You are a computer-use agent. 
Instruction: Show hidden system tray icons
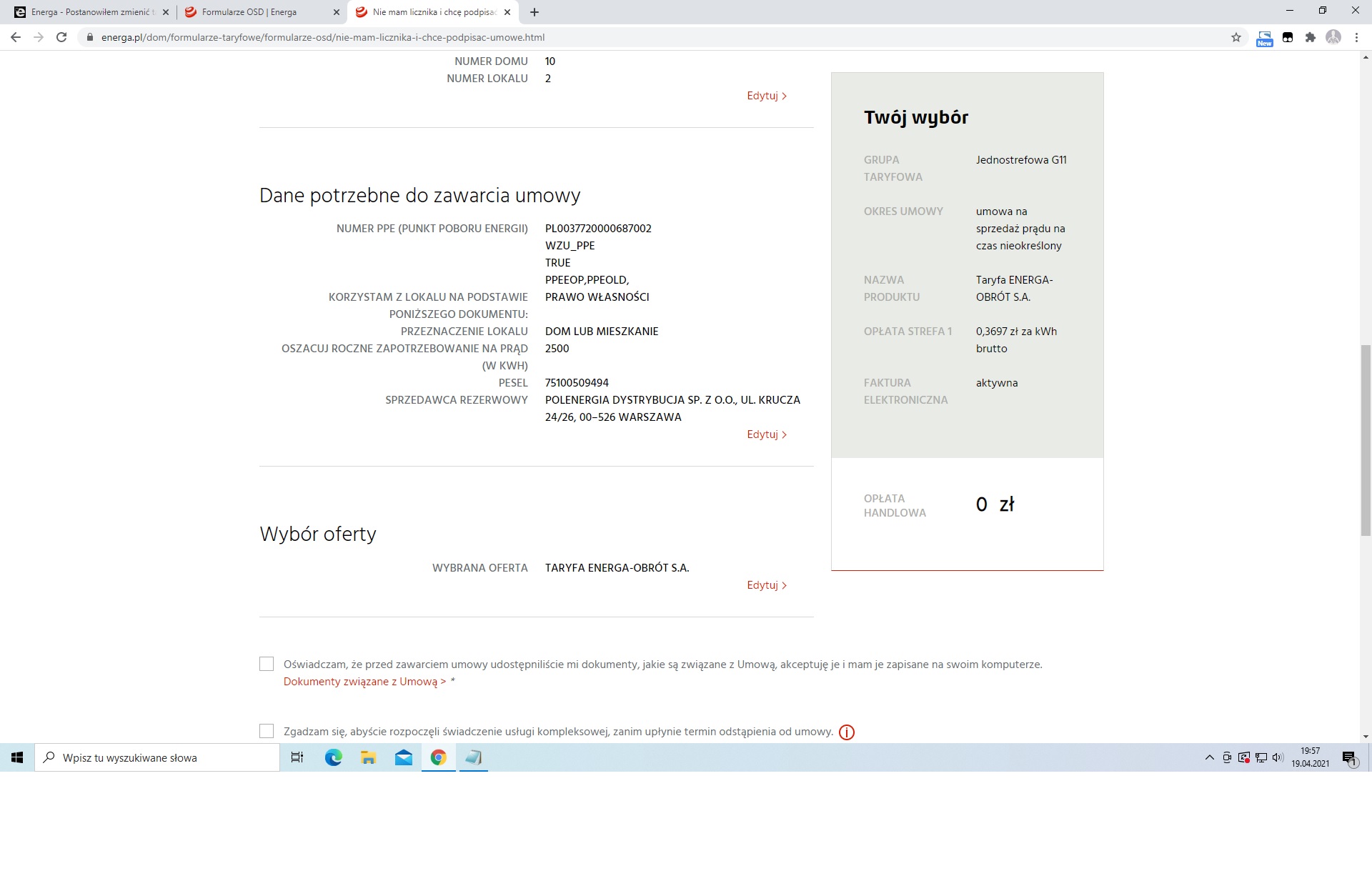(1209, 757)
